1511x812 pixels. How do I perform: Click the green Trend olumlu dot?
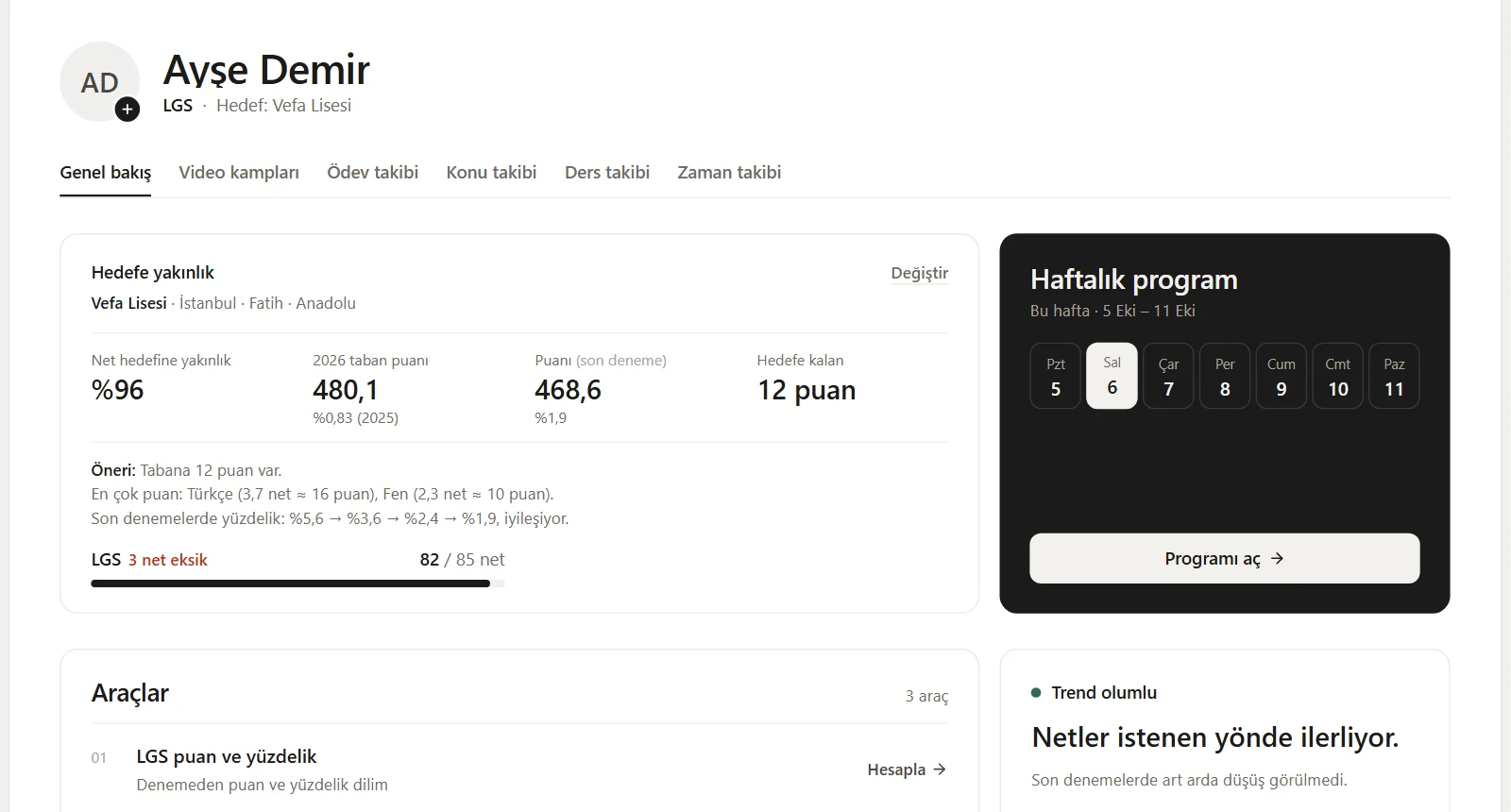click(x=1036, y=693)
